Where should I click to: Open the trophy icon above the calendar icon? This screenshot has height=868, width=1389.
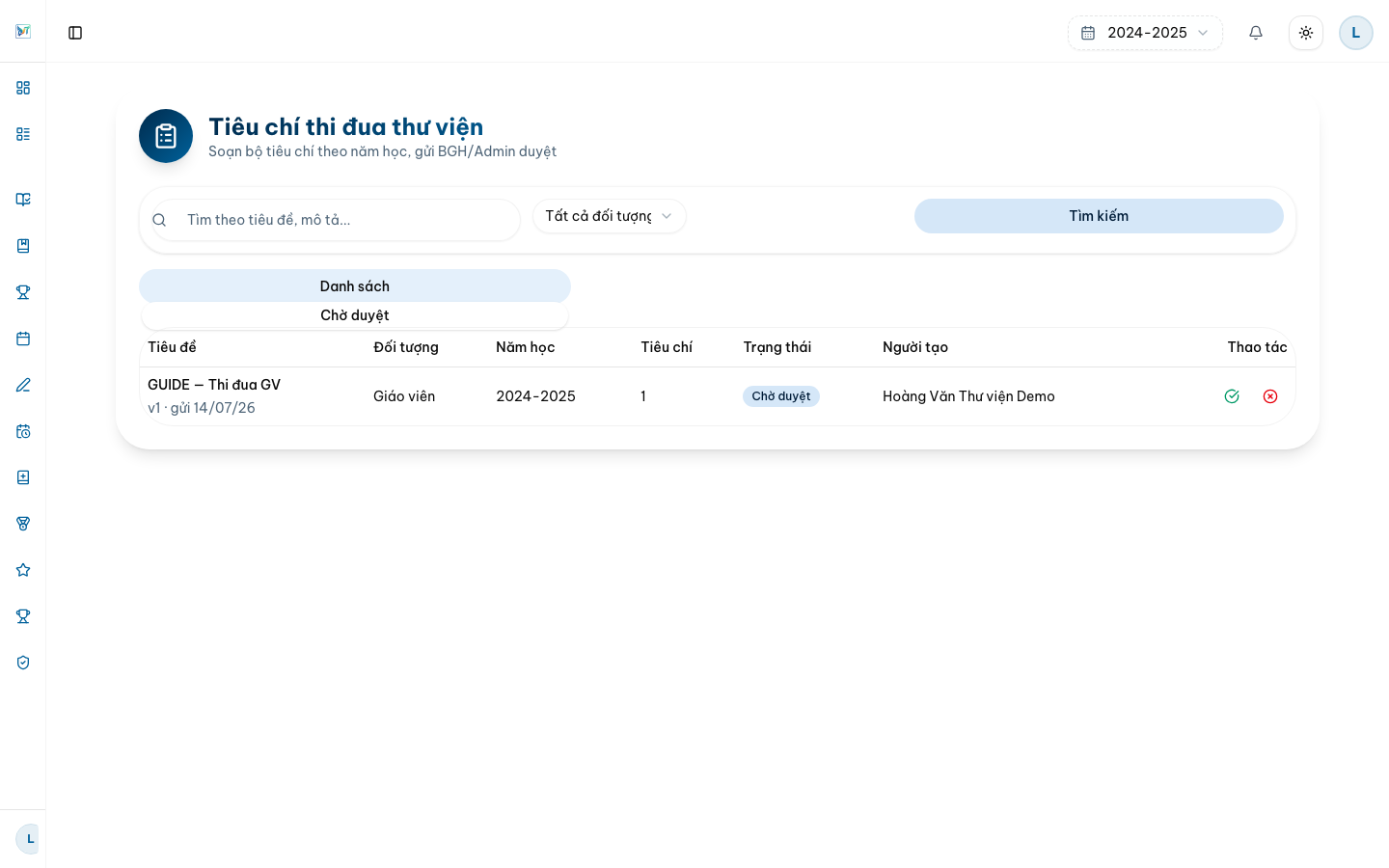[23, 292]
